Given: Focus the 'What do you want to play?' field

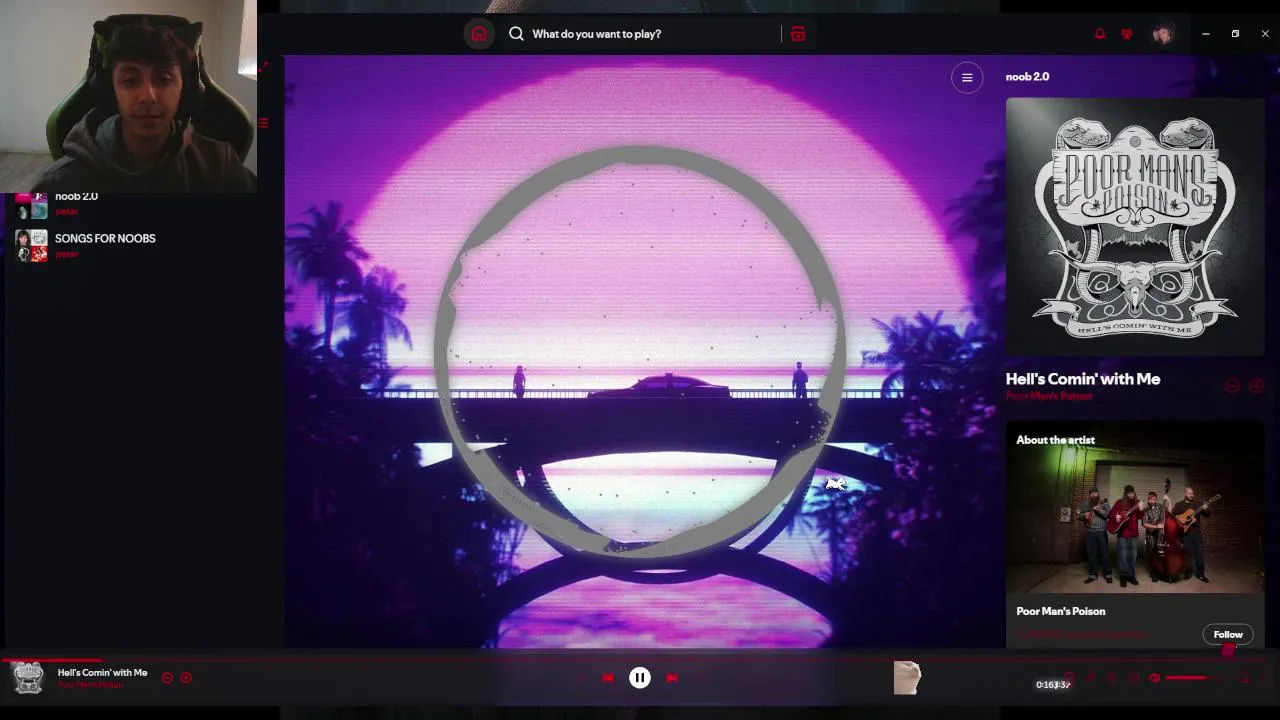Looking at the screenshot, I should pyautogui.click(x=640, y=34).
